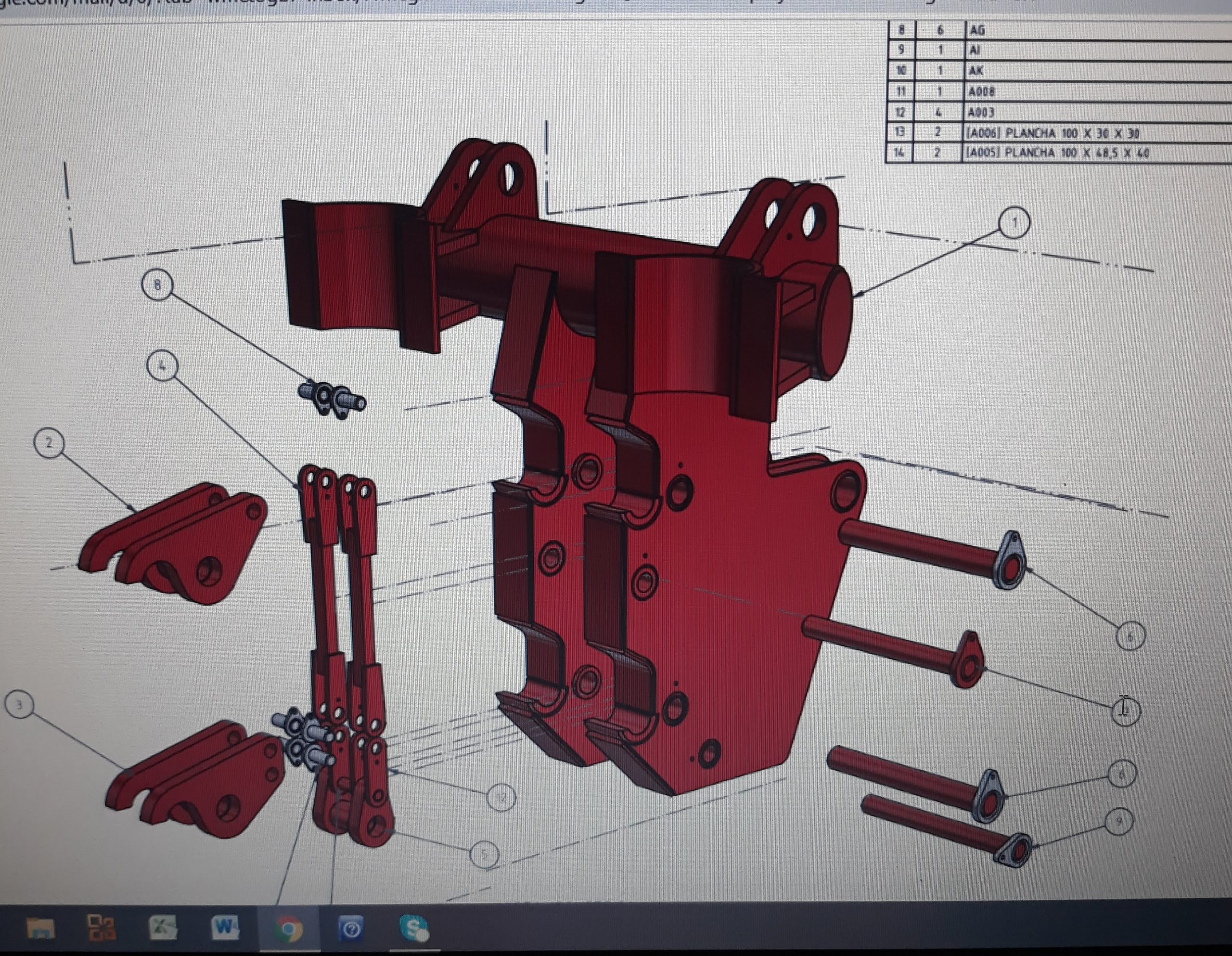Click balloon number 8 callout
Viewport: 1232px width, 956px height.
click(x=157, y=285)
